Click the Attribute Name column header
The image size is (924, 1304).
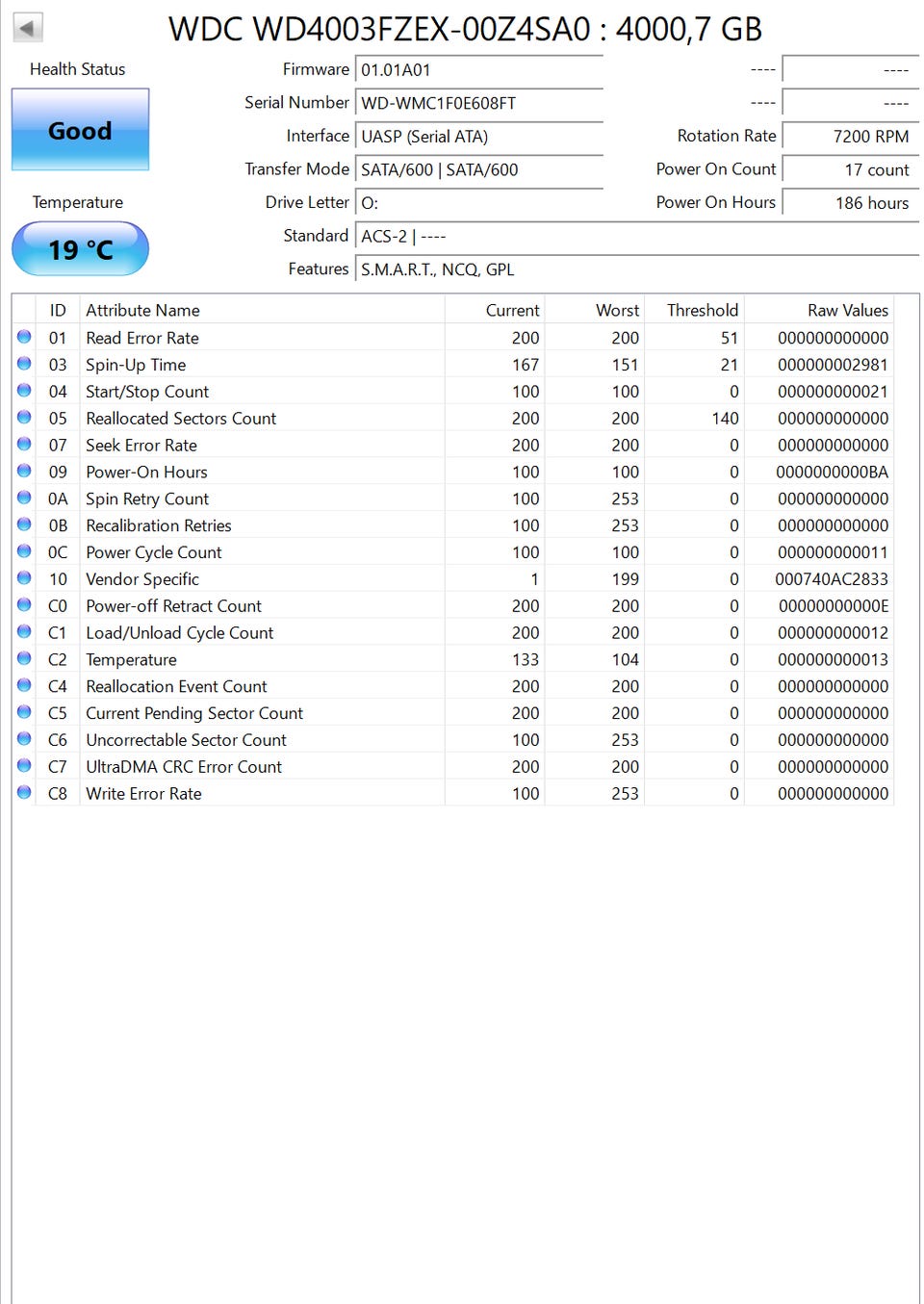click(x=262, y=310)
